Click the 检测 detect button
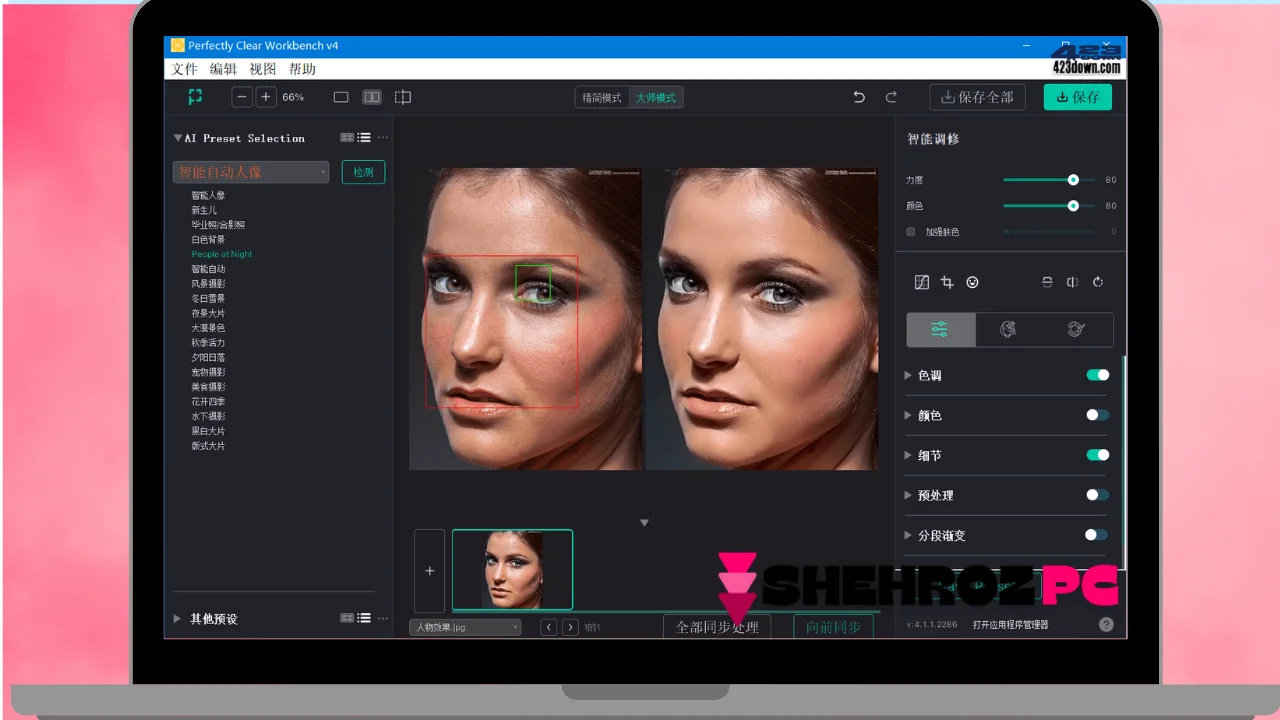1280x720 pixels. 363,172
